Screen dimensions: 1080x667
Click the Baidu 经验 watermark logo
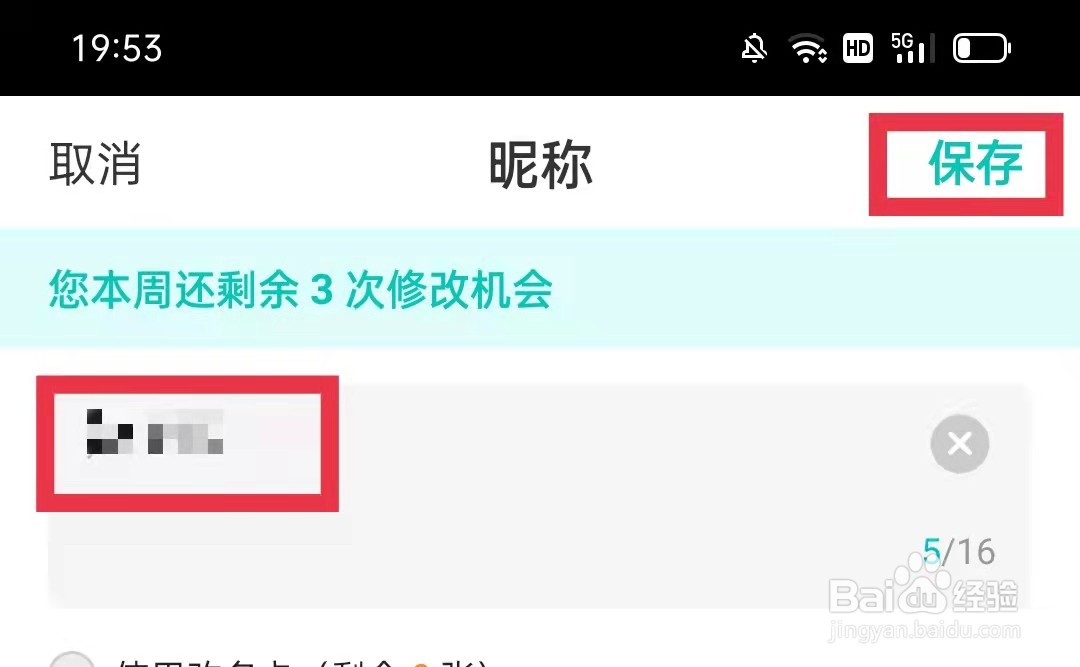pos(923,593)
